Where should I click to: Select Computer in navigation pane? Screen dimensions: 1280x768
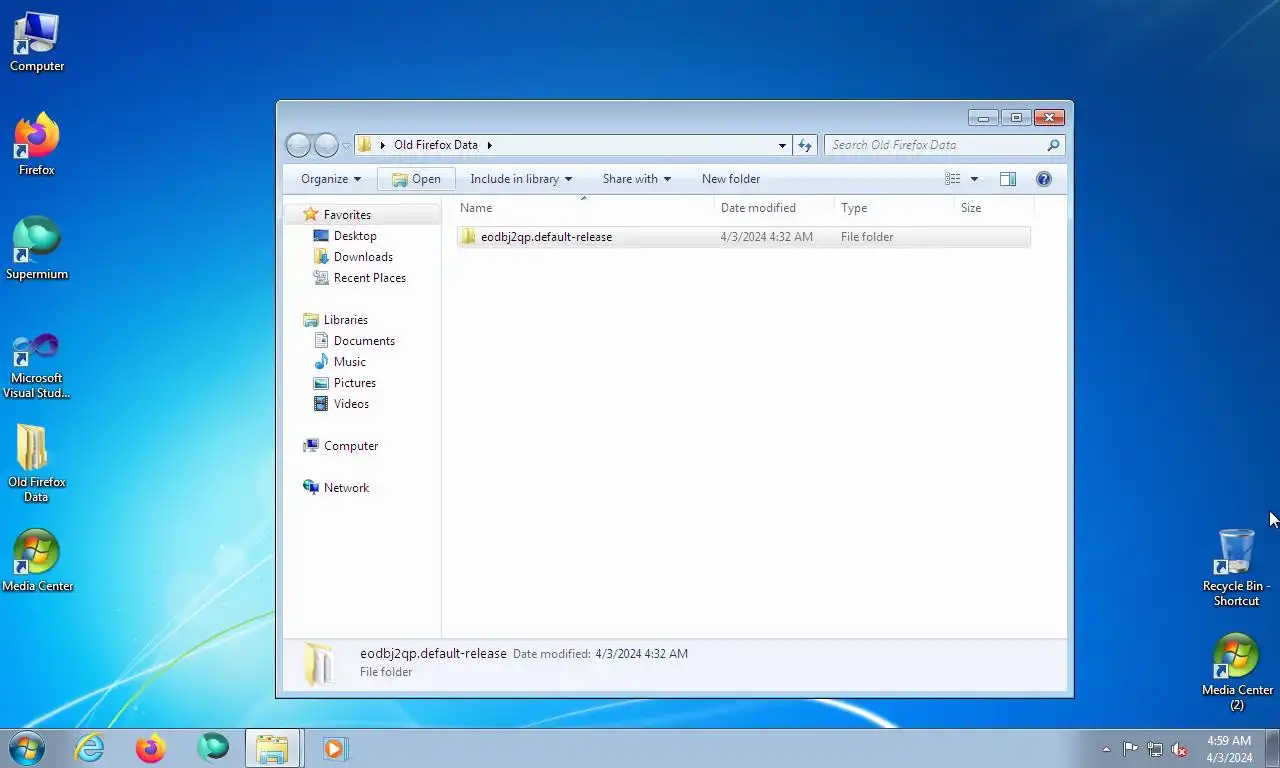(x=350, y=446)
